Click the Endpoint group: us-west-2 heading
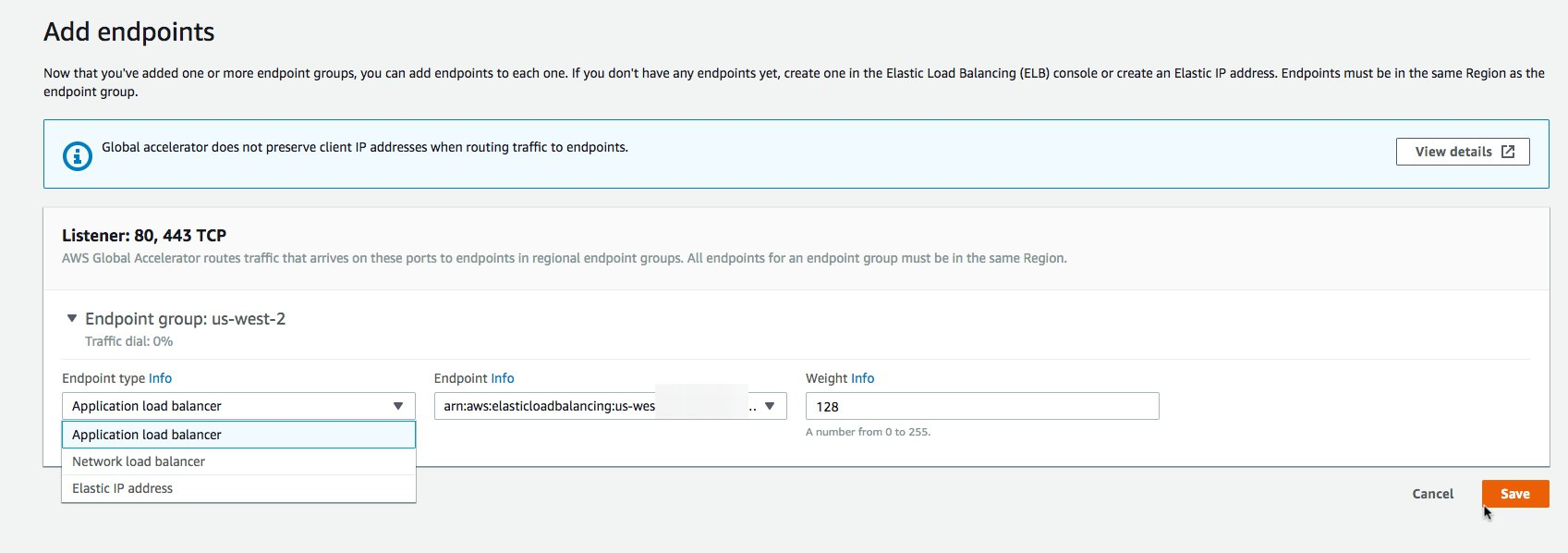 coord(185,319)
